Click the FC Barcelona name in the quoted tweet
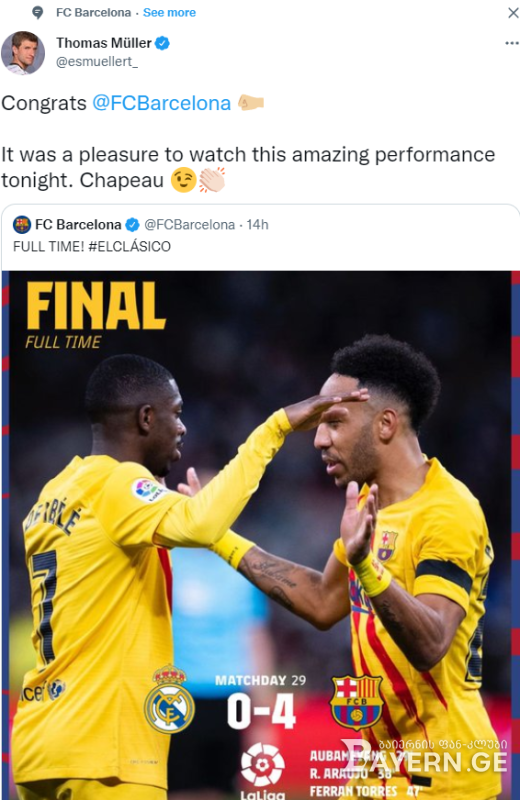The height and width of the screenshot is (800, 520). point(78,224)
